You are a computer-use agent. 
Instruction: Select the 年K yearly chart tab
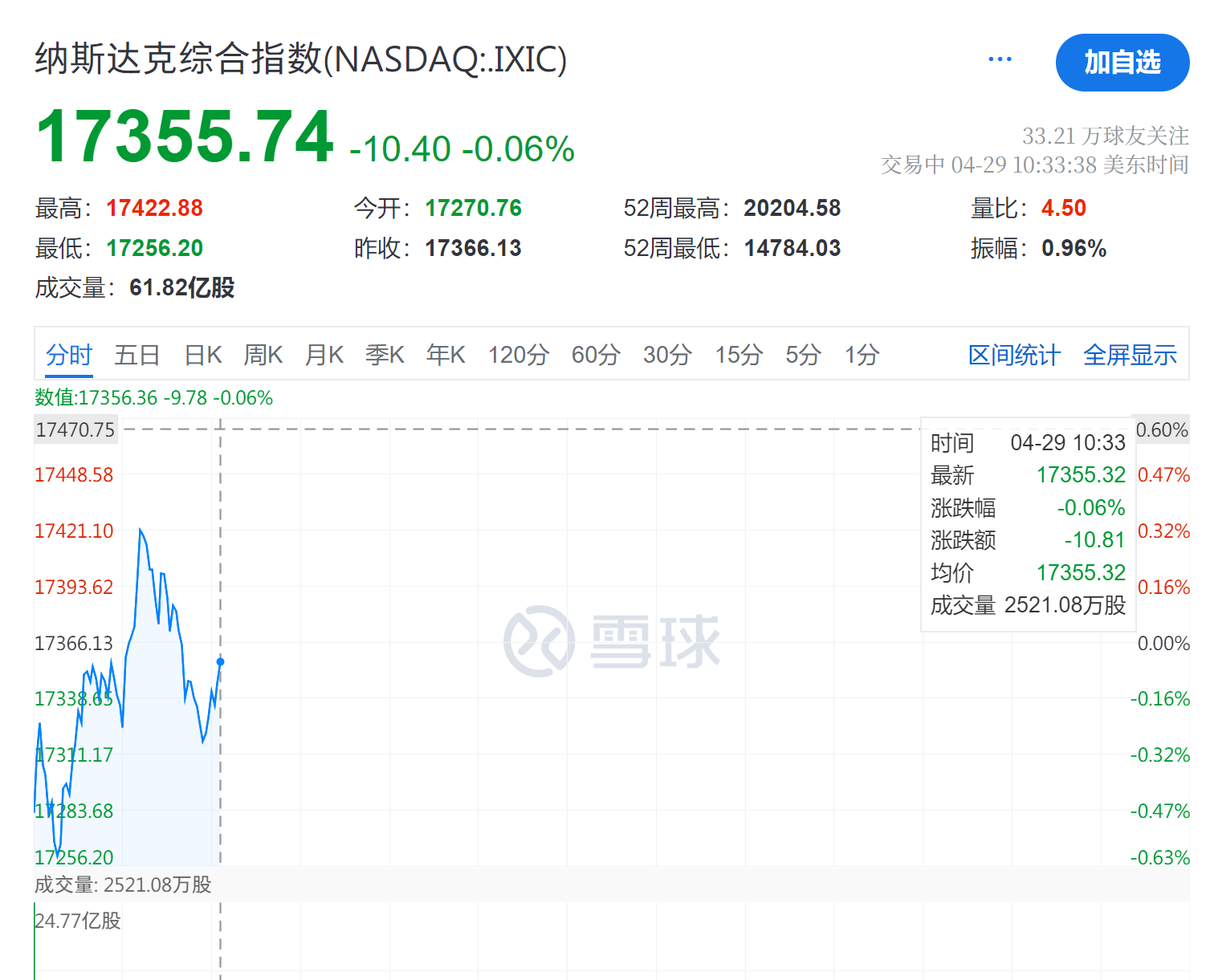(x=446, y=355)
